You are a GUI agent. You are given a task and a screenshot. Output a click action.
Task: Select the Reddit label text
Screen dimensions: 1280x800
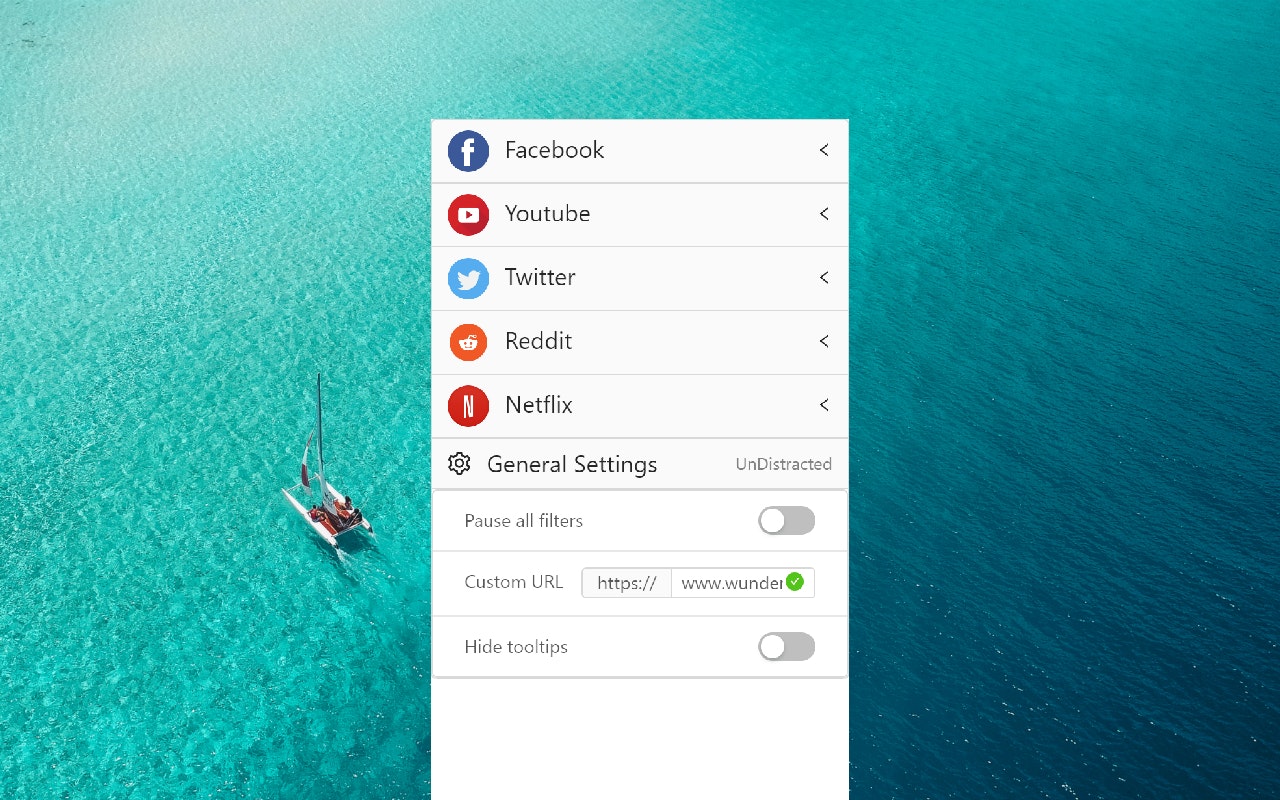[538, 342]
